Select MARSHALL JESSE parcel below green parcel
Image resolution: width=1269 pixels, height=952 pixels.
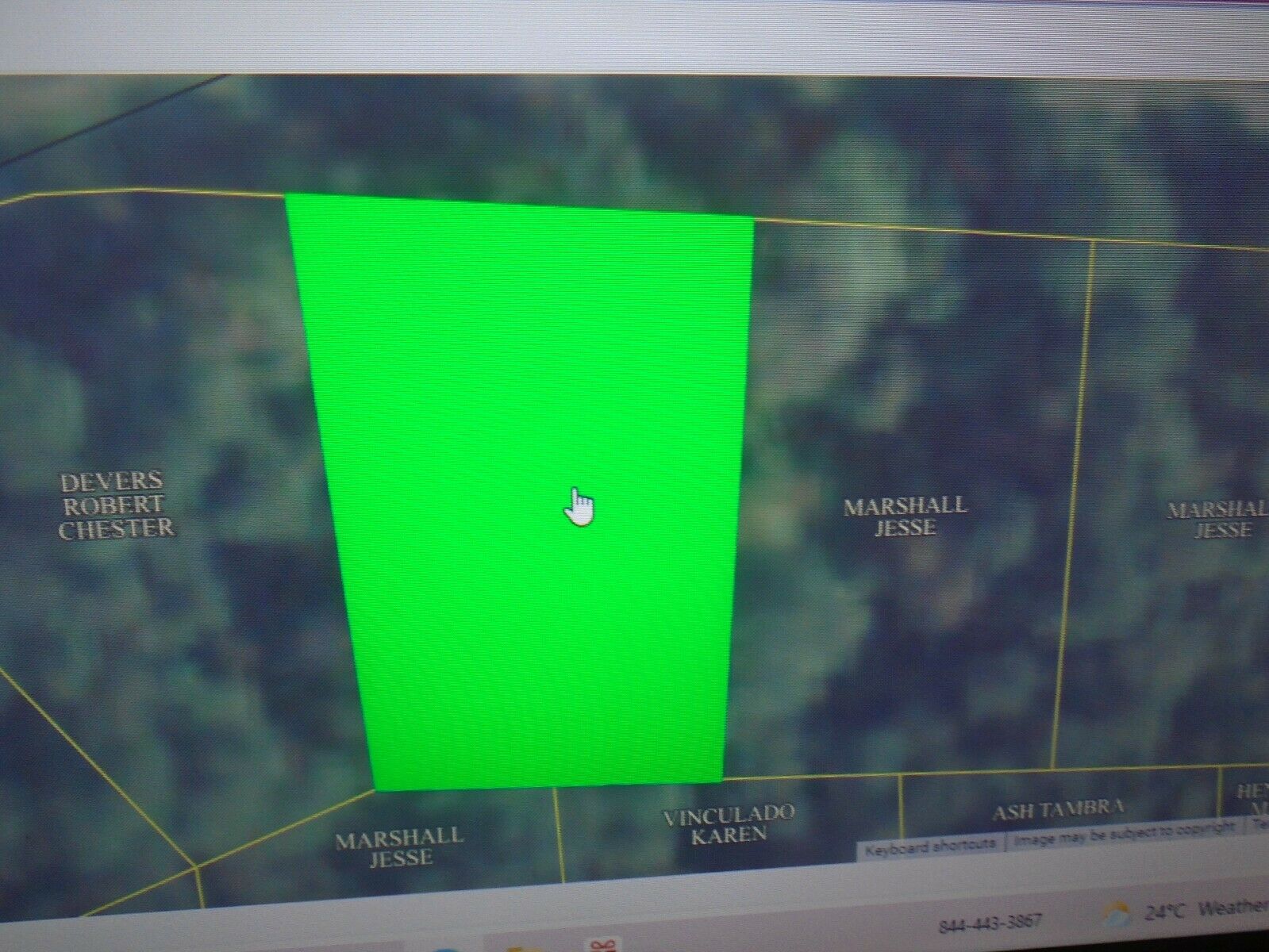click(x=399, y=848)
